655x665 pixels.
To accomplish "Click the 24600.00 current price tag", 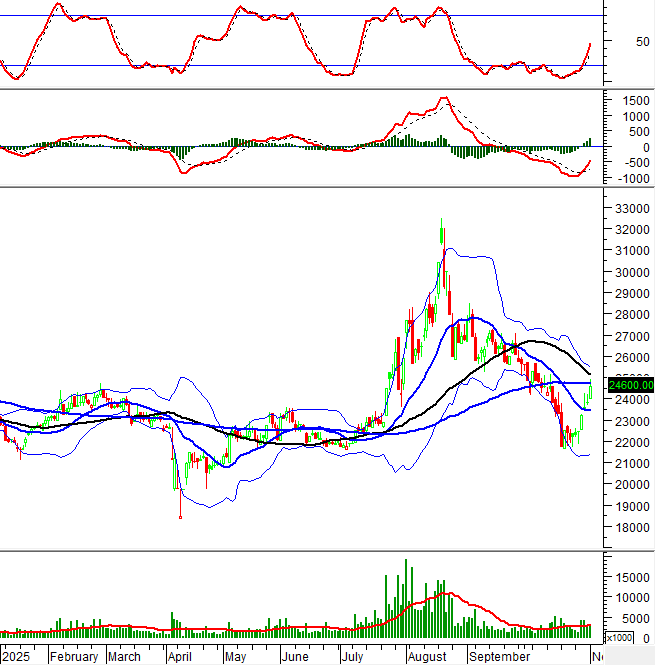I will pos(630,385).
